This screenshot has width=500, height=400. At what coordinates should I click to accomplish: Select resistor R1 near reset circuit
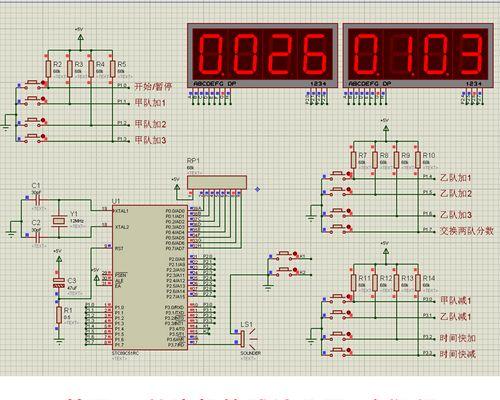(x=59, y=315)
